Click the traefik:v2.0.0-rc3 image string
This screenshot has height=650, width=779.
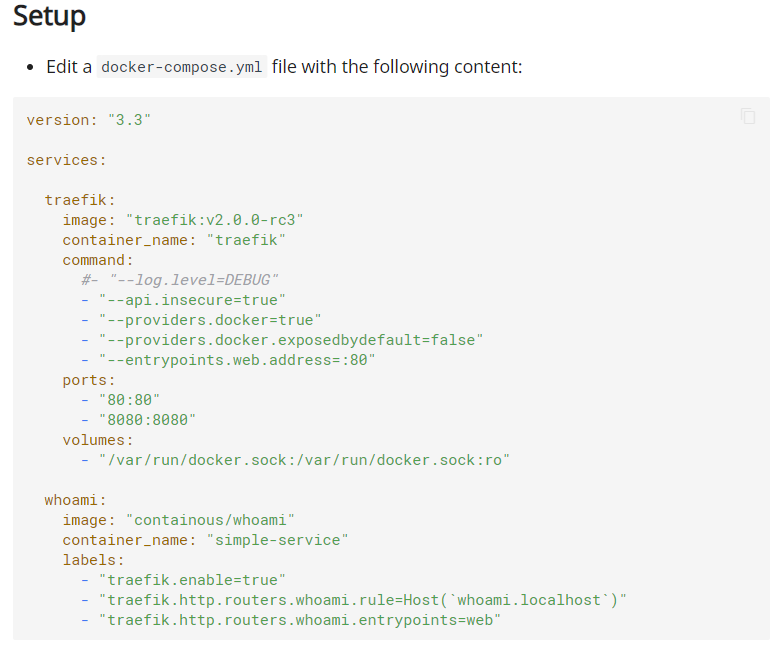point(215,220)
